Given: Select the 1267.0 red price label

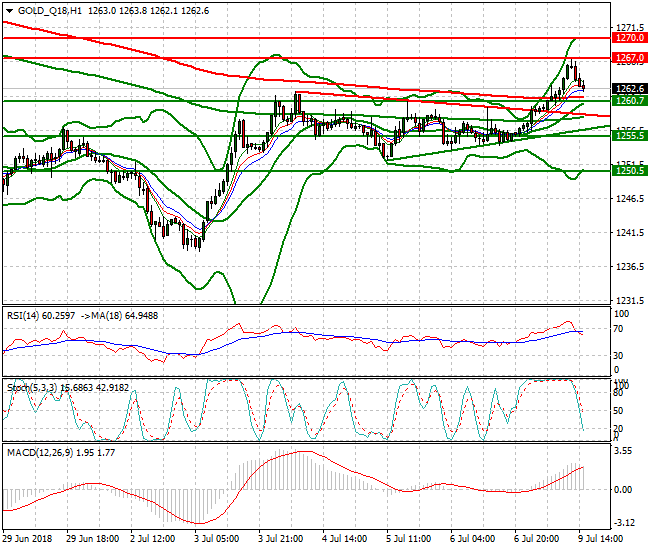Looking at the screenshot, I should click(x=630, y=58).
